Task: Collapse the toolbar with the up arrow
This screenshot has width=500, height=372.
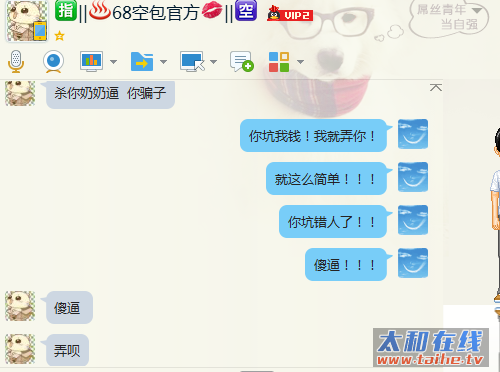Action: (x=436, y=87)
